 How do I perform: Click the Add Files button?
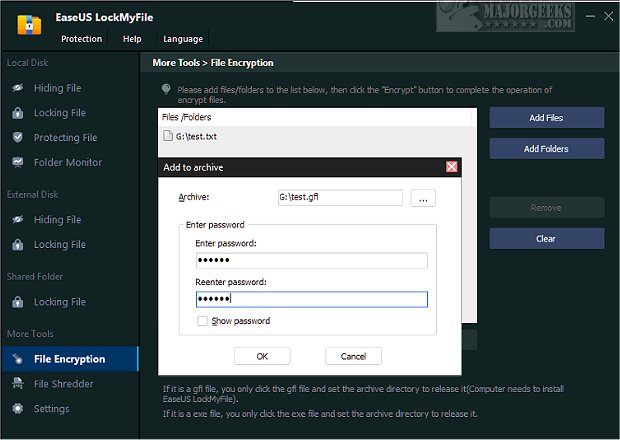point(547,117)
